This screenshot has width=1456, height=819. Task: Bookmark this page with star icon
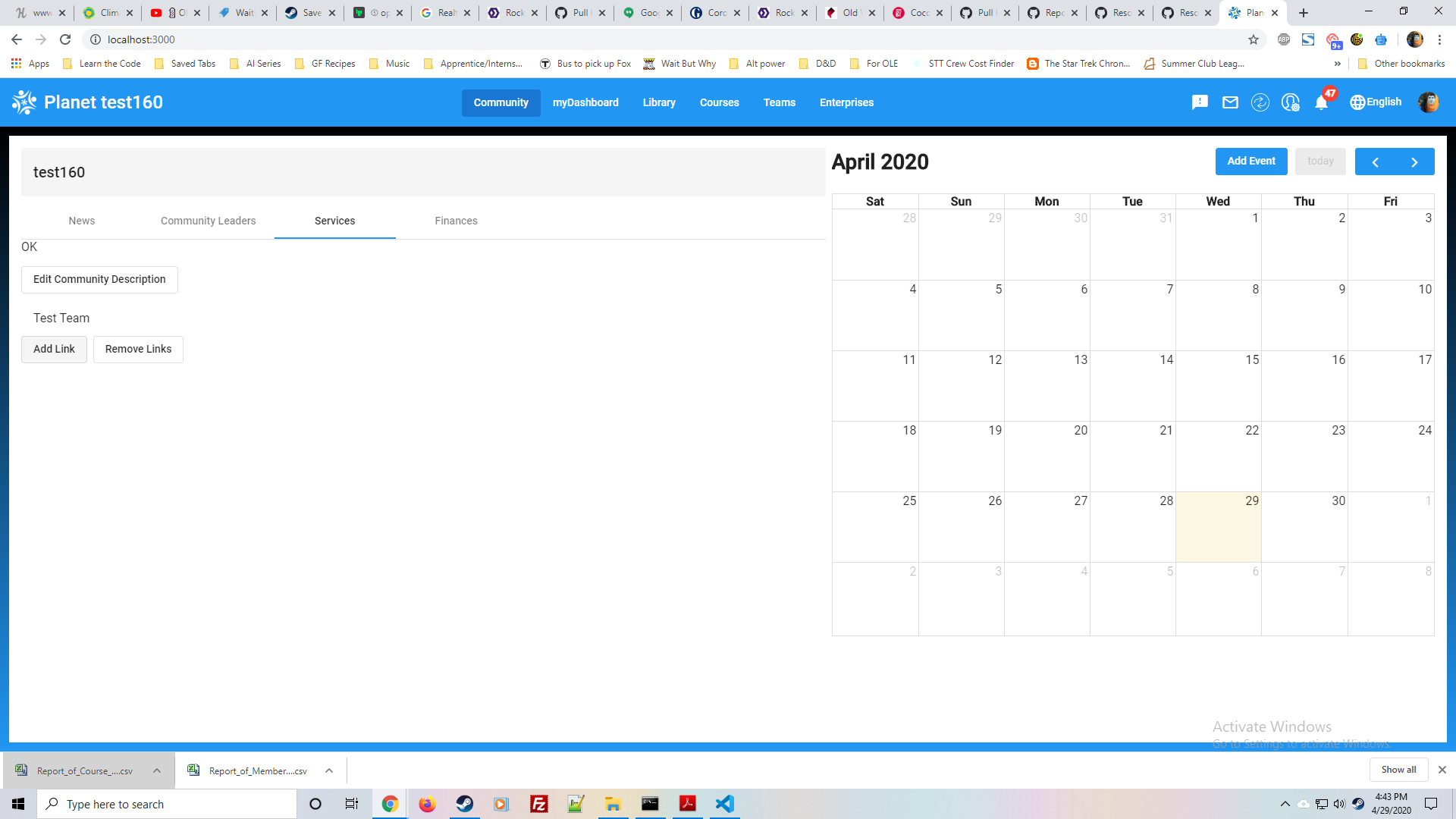1254,39
